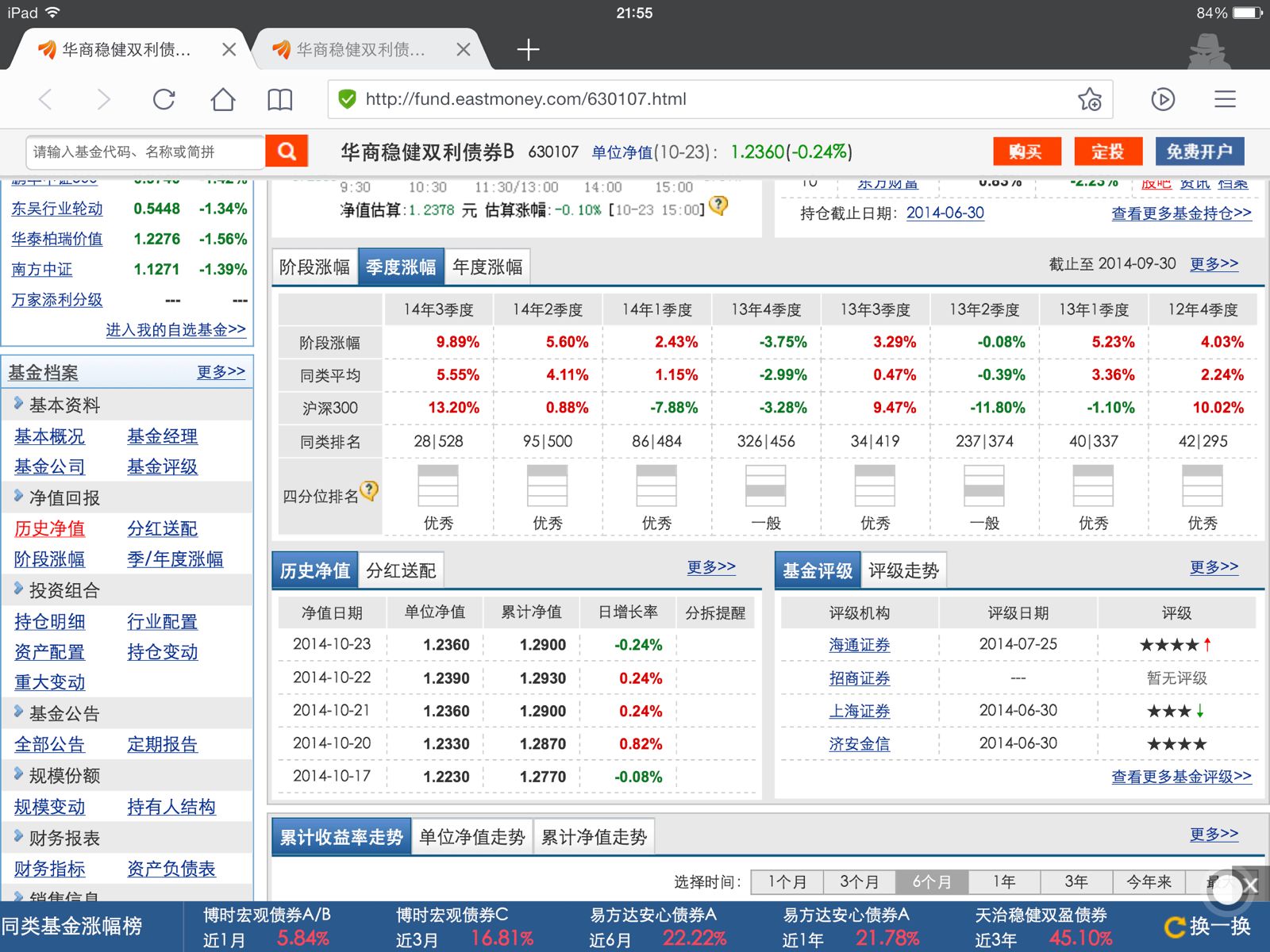The width and height of the screenshot is (1270, 952).
Task: Open the 历史净值 link in the sidebar
Action: click(49, 528)
